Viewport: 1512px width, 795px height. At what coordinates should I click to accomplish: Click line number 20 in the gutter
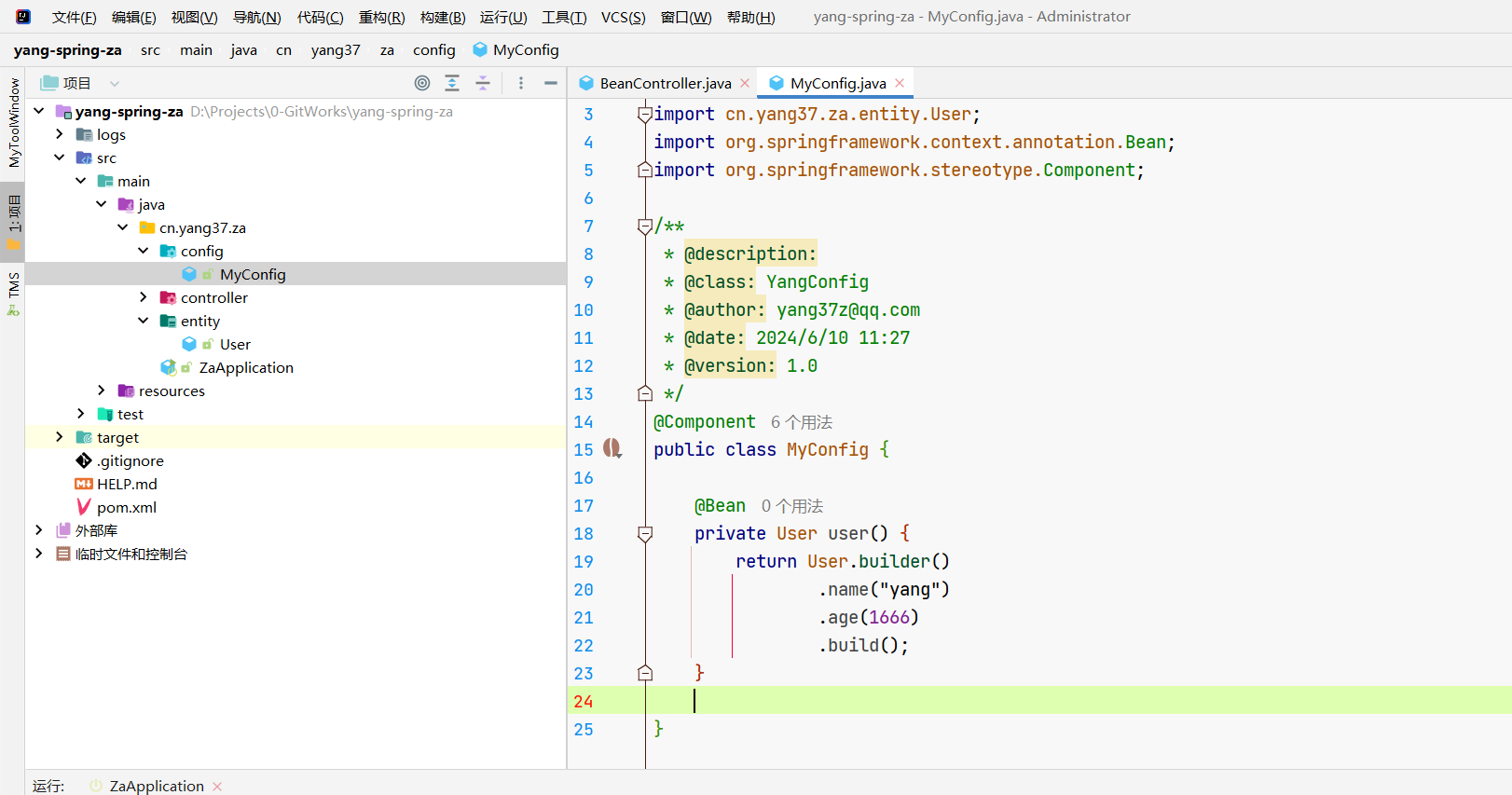pyautogui.click(x=584, y=589)
